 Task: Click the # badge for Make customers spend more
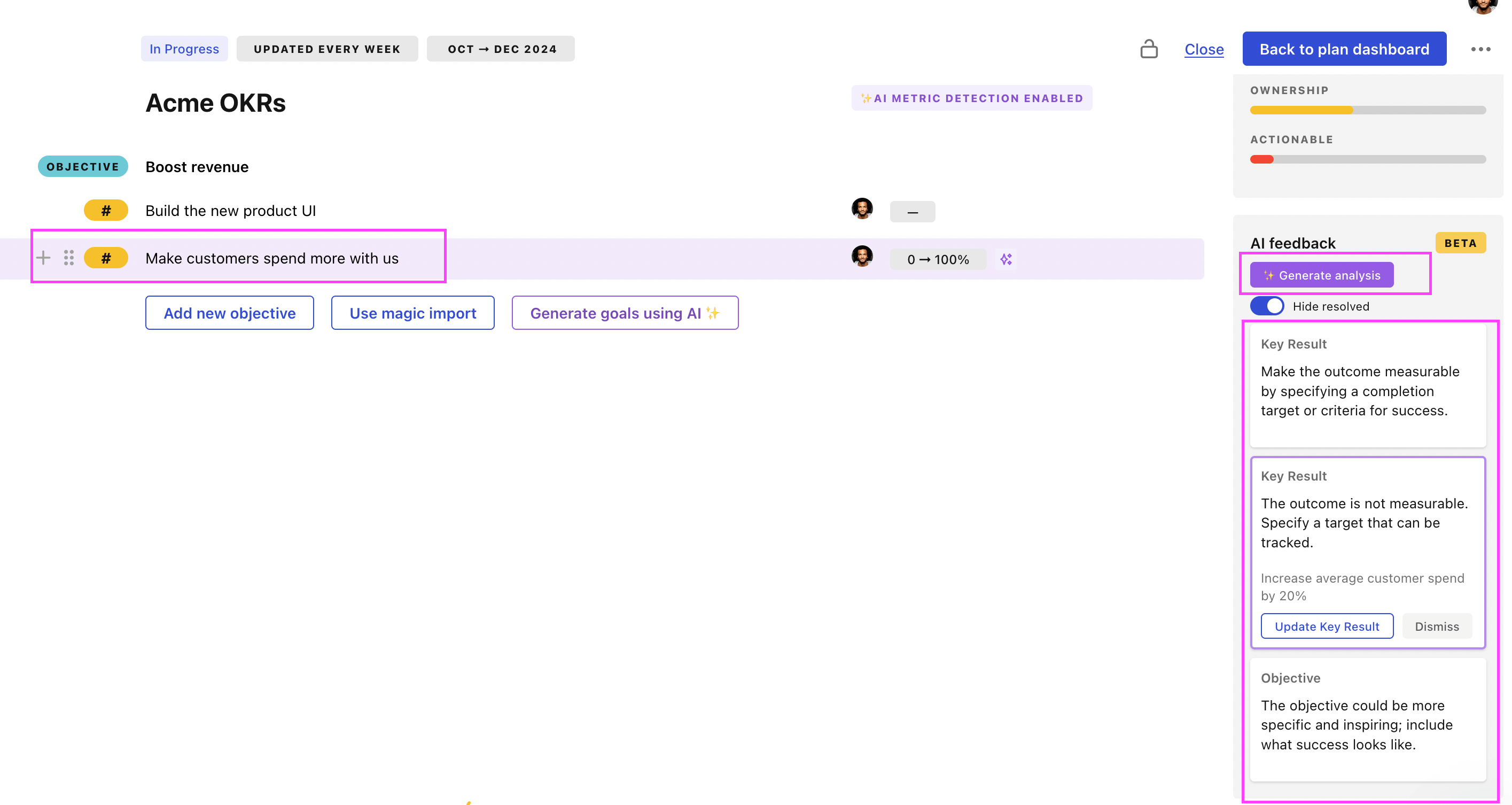coord(106,258)
